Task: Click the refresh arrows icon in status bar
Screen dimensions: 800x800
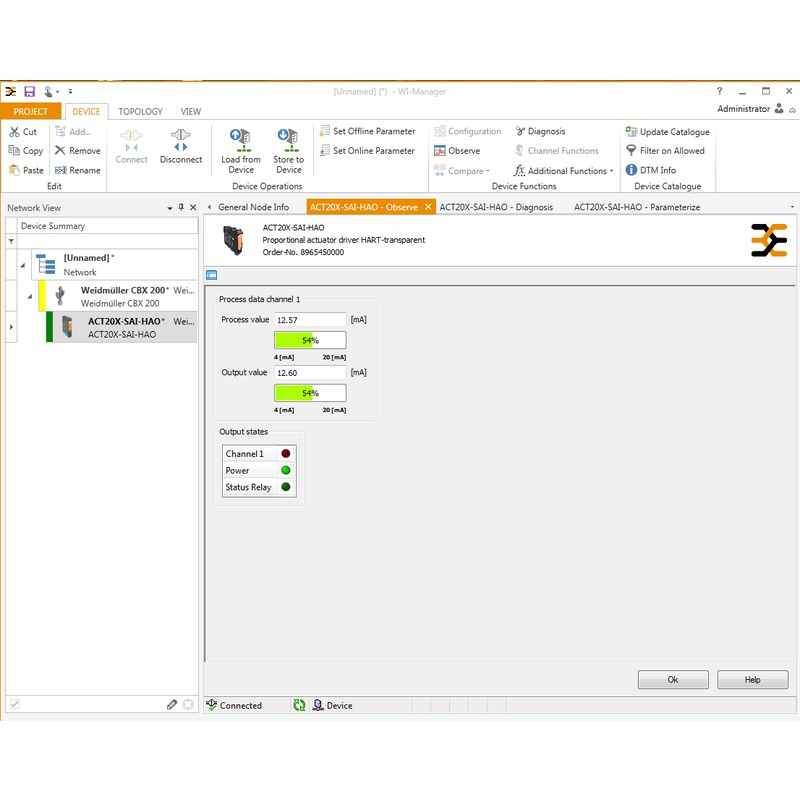Action: point(299,705)
